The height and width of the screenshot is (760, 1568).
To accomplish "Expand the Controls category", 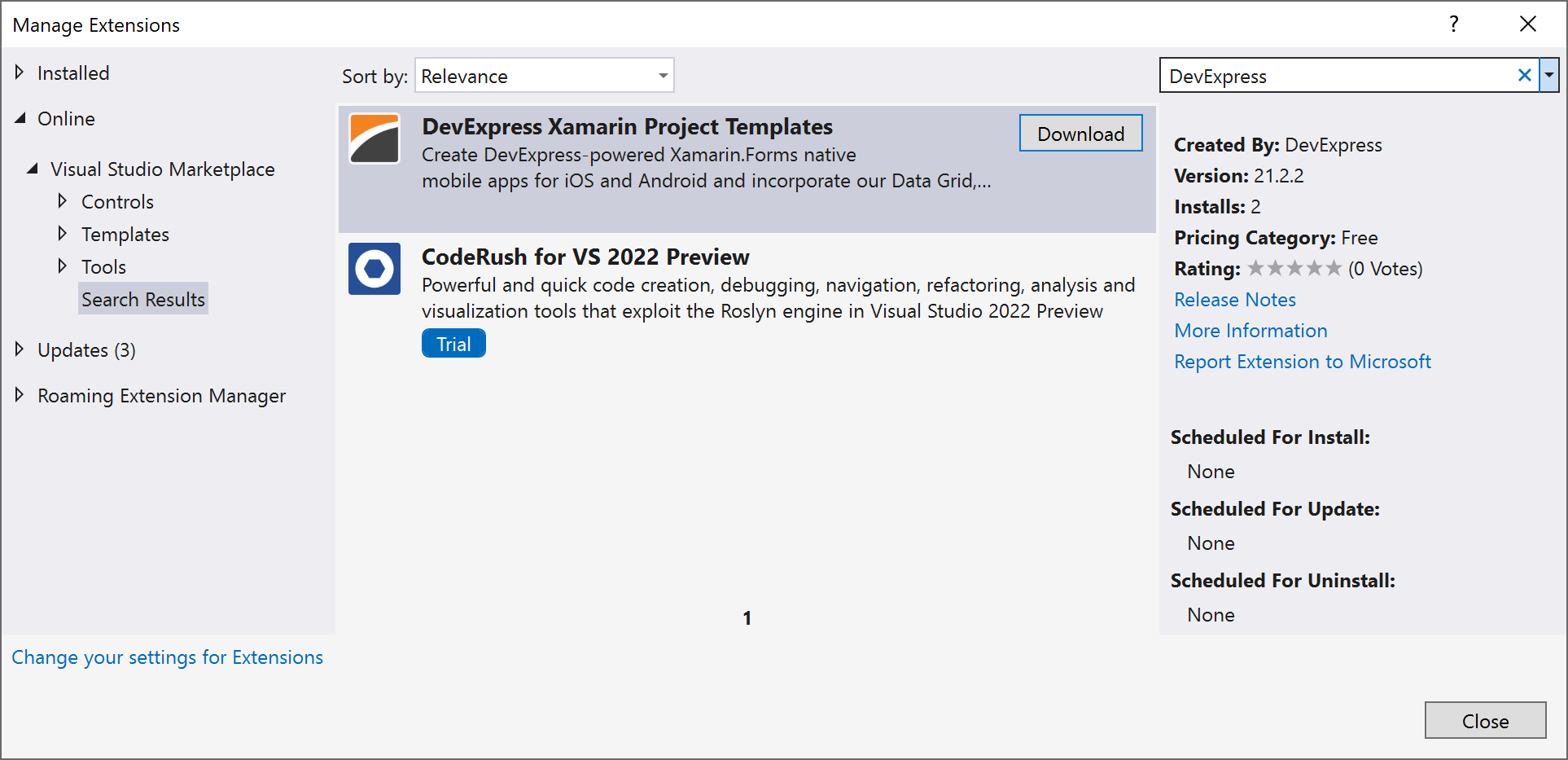I will 63,200.
